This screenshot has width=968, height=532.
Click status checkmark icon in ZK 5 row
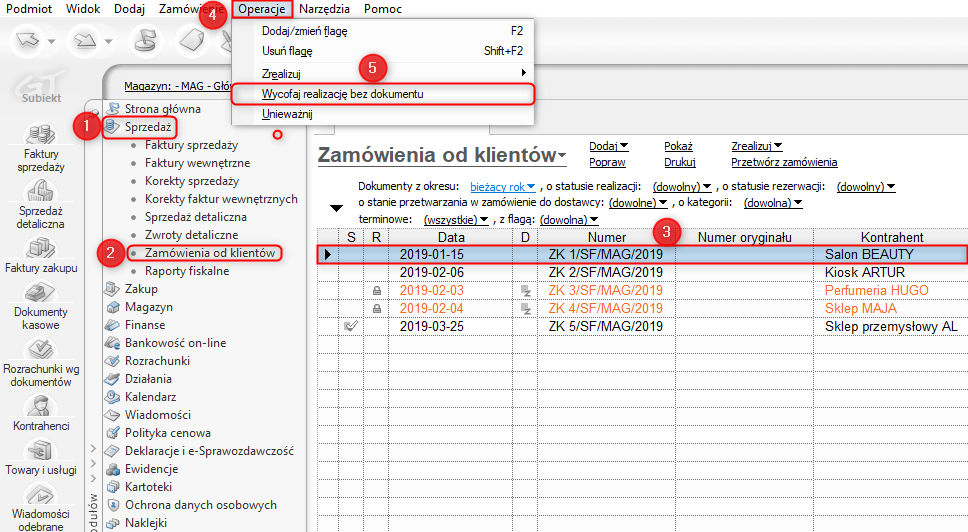pos(351,326)
